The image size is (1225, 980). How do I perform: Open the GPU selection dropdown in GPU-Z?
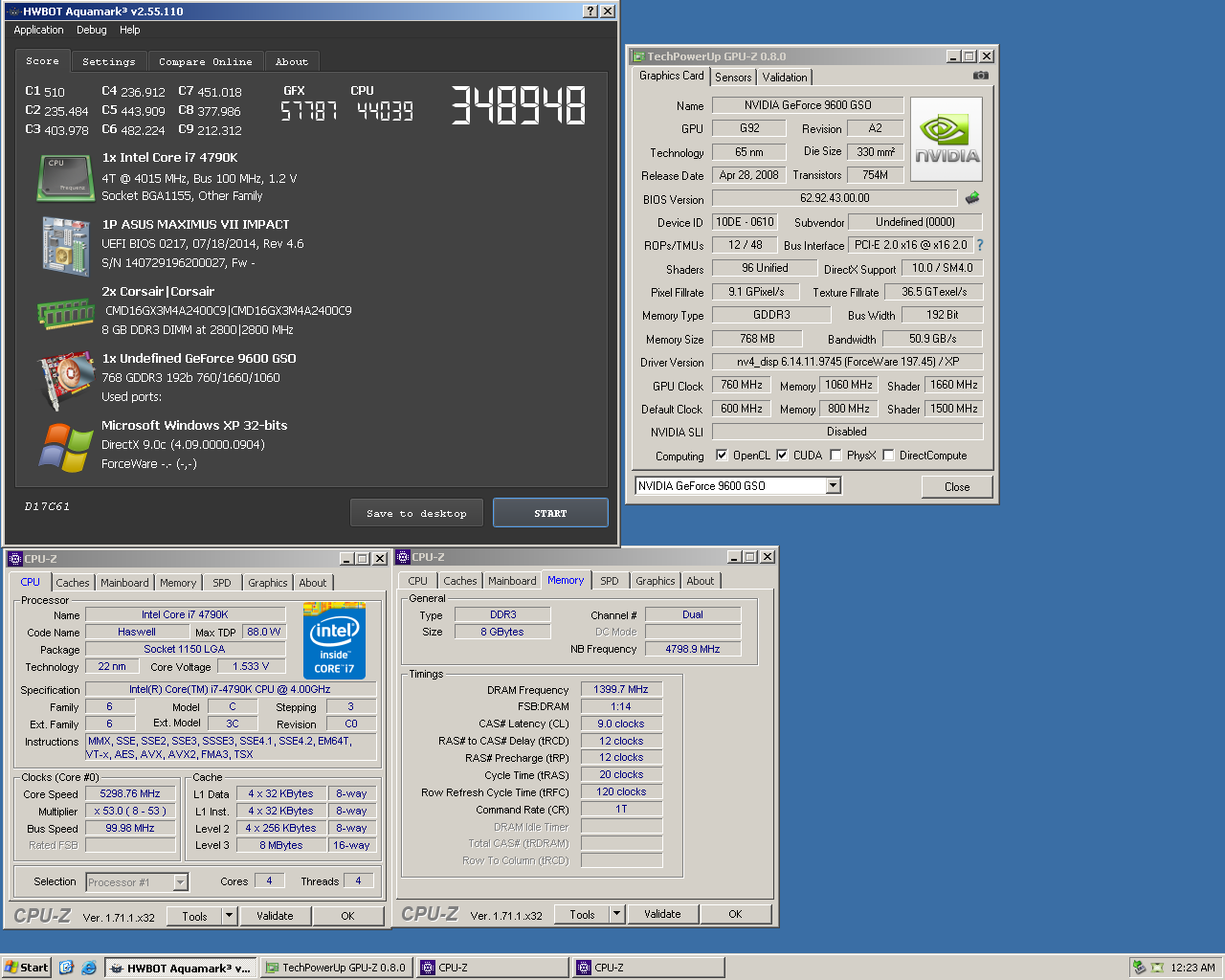click(x=833, y=486)
